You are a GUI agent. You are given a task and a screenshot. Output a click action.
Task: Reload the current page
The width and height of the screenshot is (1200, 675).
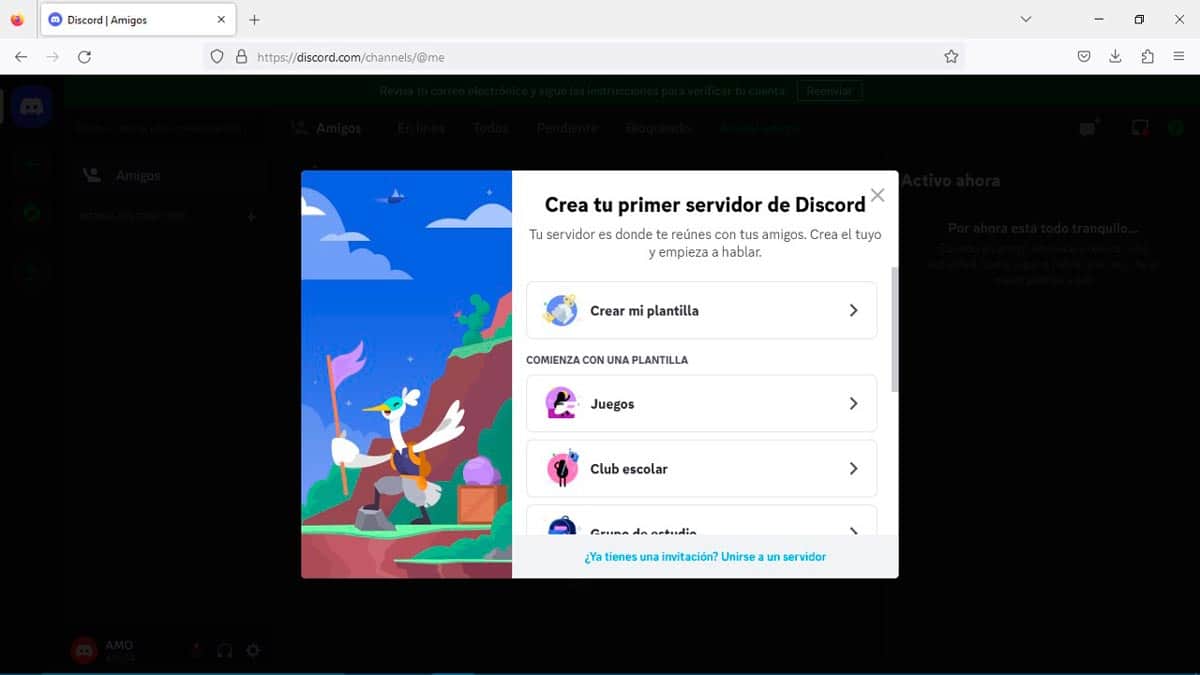click(85, 57)
